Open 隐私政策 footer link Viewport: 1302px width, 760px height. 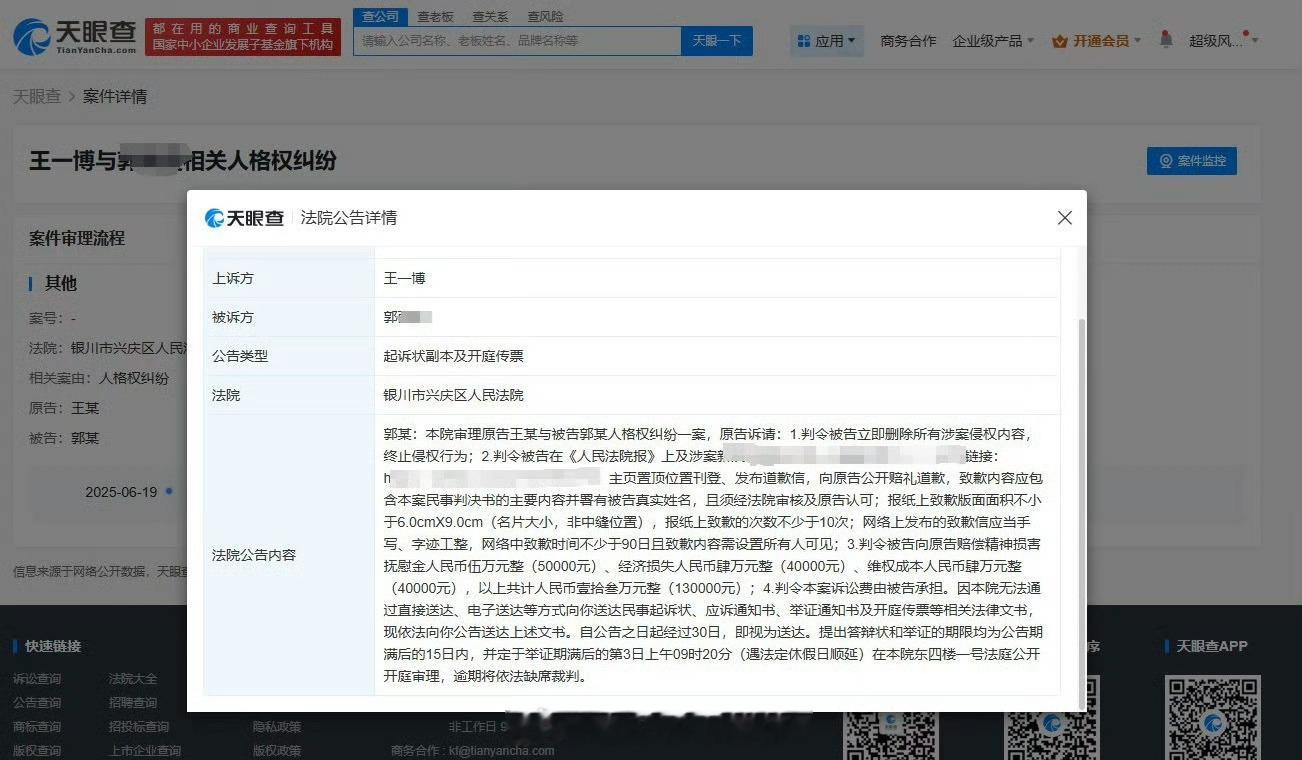tap(277, 727)
